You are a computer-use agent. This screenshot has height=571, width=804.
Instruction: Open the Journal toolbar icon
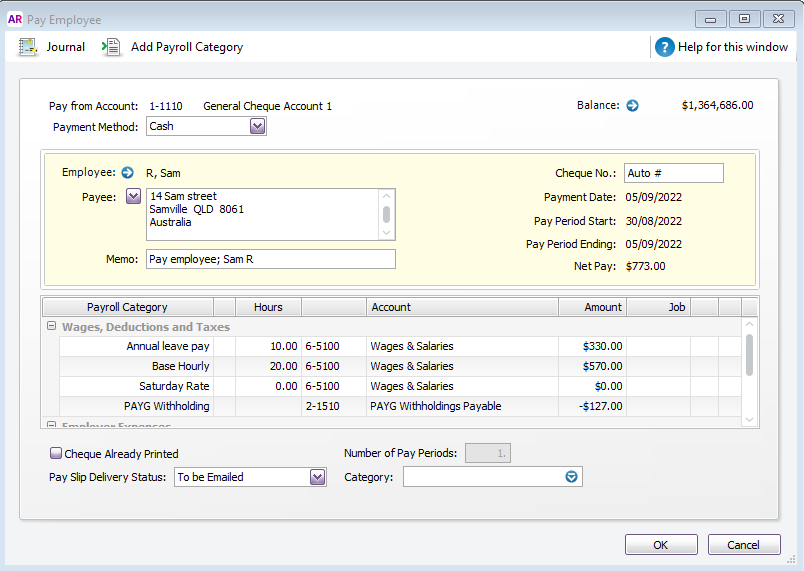28,47
